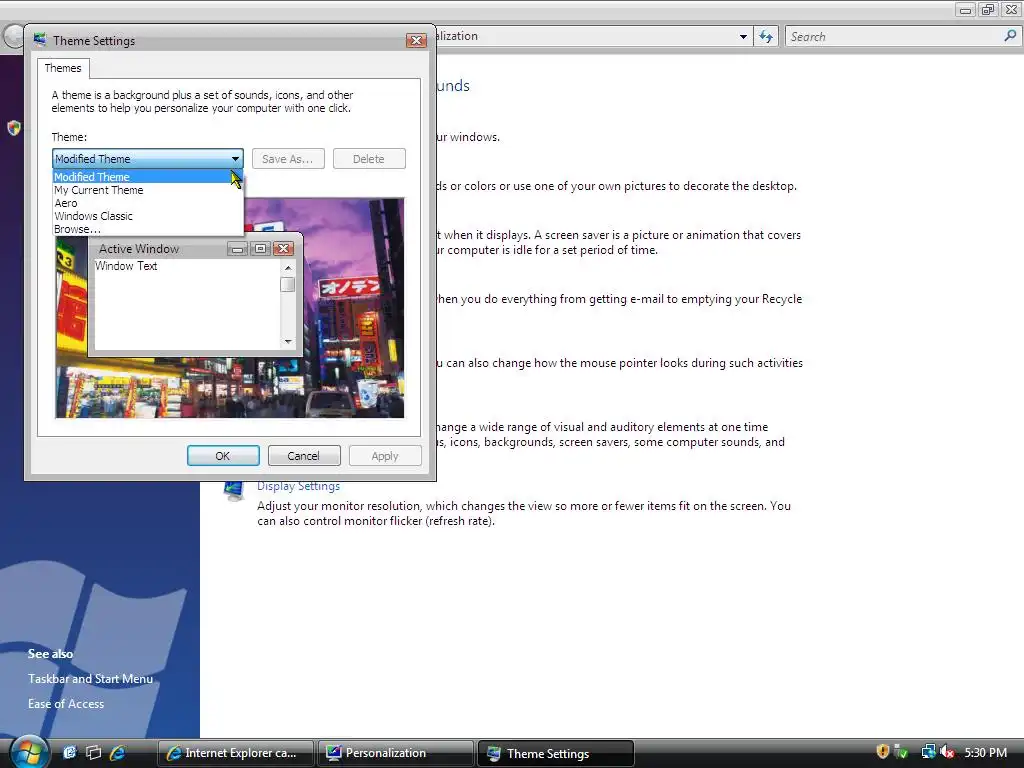
Task: Click the security shield tray icon
Action: tap(882, 752)
